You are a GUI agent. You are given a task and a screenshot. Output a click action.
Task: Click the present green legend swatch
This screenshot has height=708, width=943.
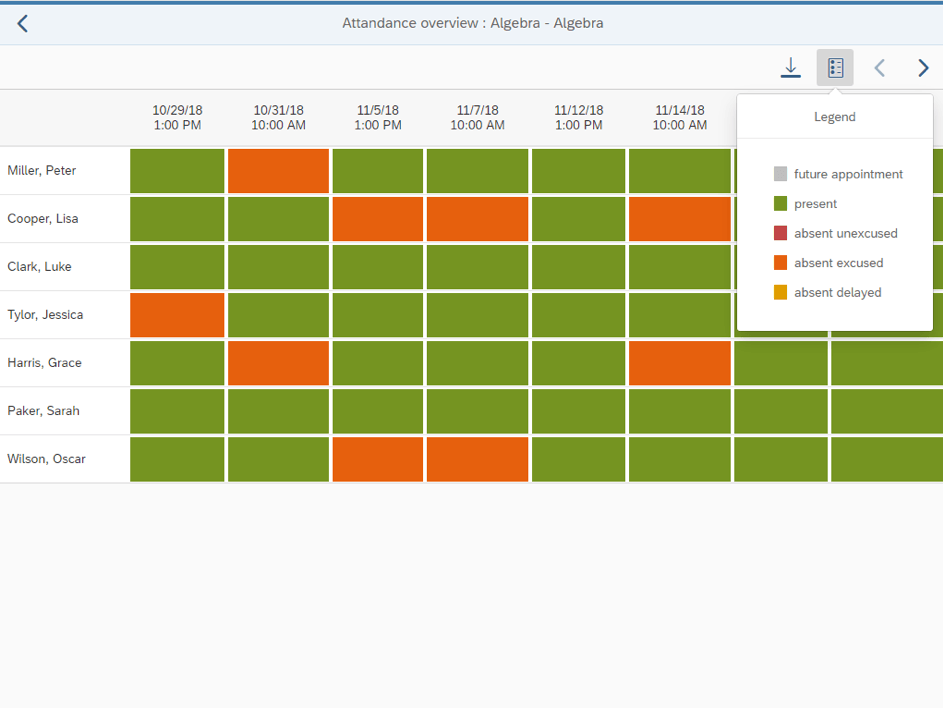[781, 204]
